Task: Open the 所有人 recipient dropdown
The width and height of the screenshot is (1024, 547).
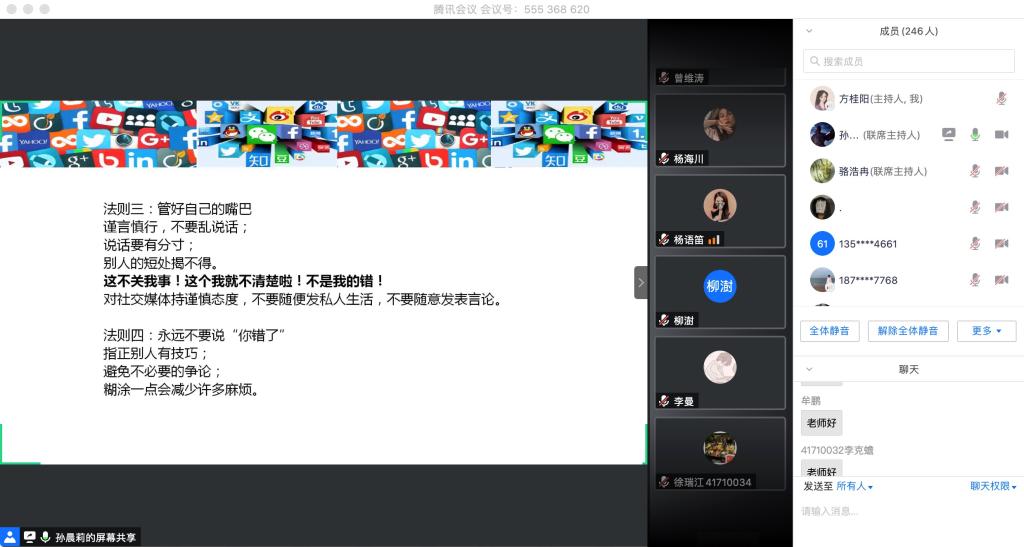Action: (854, 486)
